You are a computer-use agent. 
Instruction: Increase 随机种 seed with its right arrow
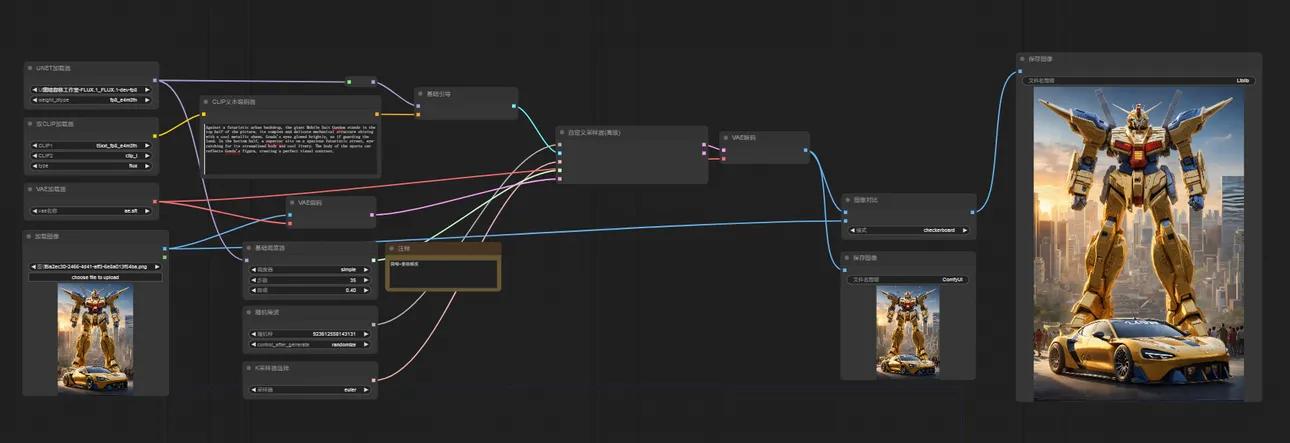(x=367, y=334)
